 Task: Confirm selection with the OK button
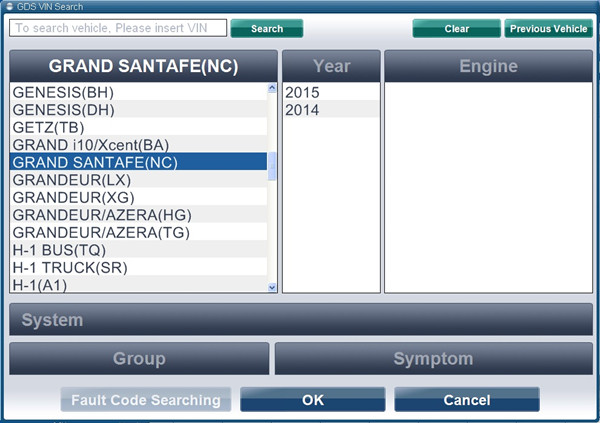pyautogui.click(x=313, y=400)
